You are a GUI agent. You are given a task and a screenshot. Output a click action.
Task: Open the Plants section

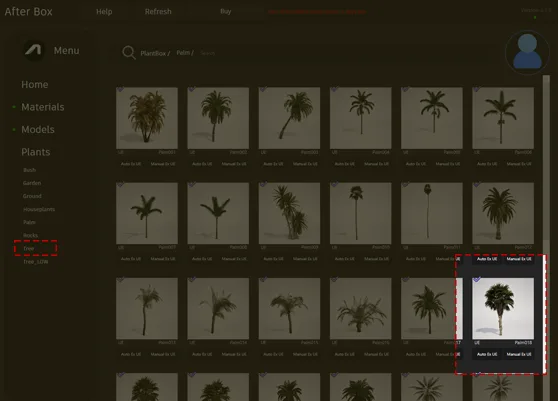point(36,152)
